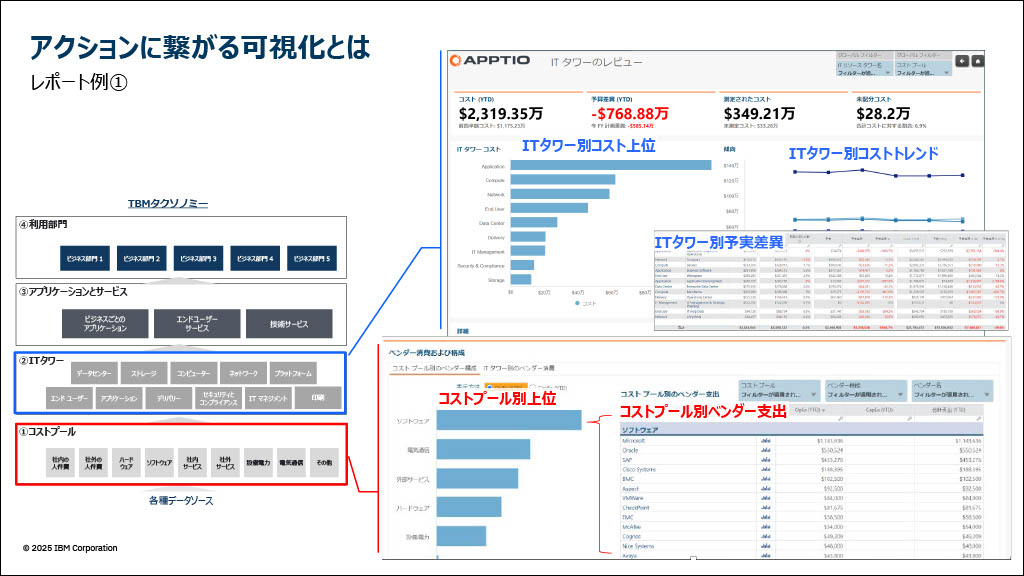
Task: Select the CapEx (YTD) display radio button
Action: click(533, 388)
